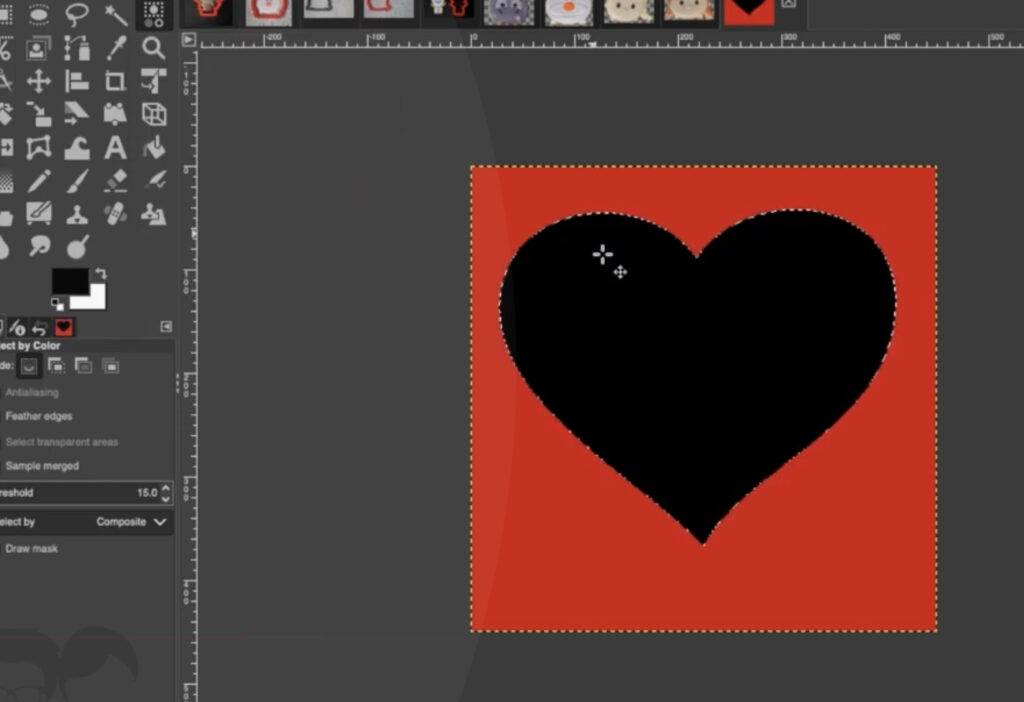Select the Paths tool
Screen dimensions: 1024x702
click(x=77, y=48)
